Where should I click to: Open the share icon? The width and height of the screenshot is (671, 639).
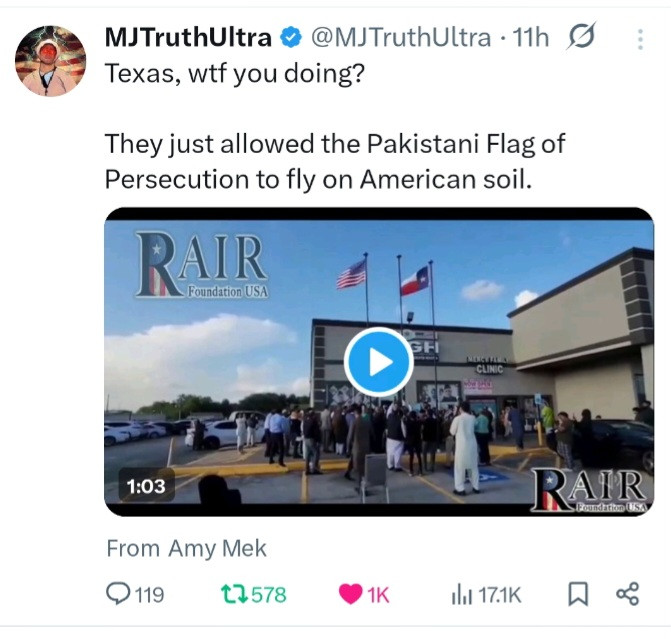[627, 594]
